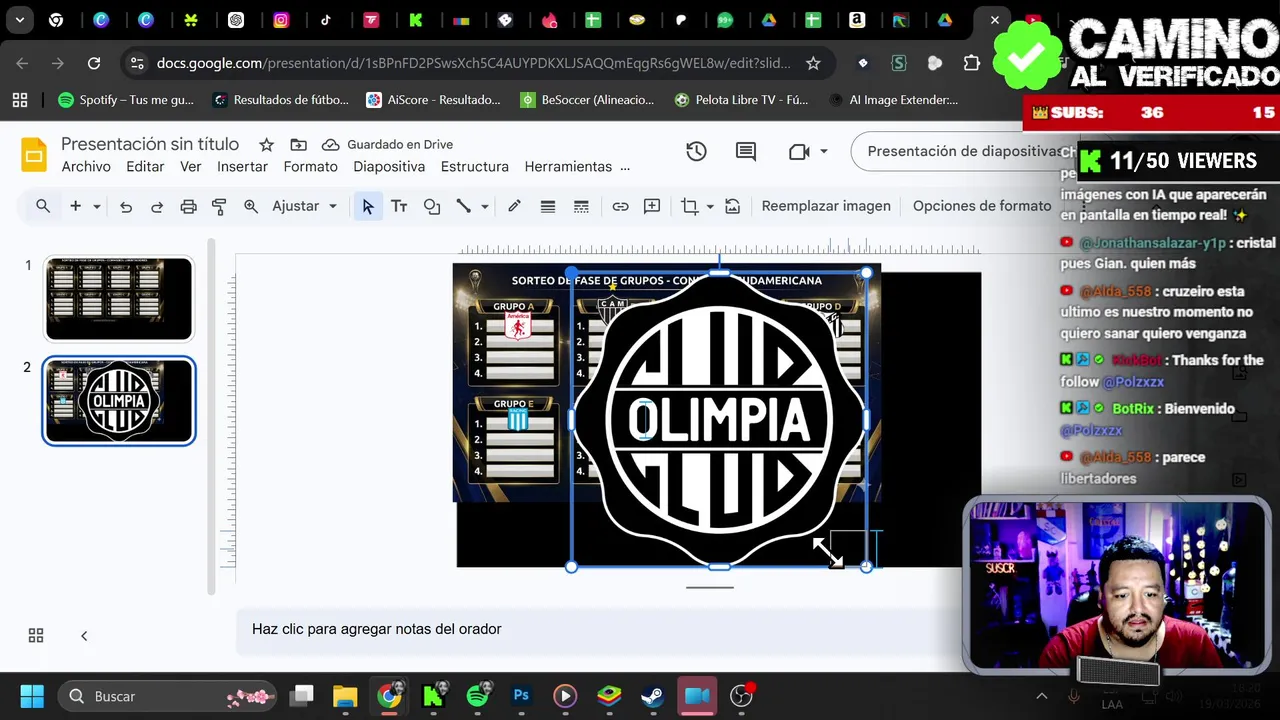Open comments history panel

point(746,151)
